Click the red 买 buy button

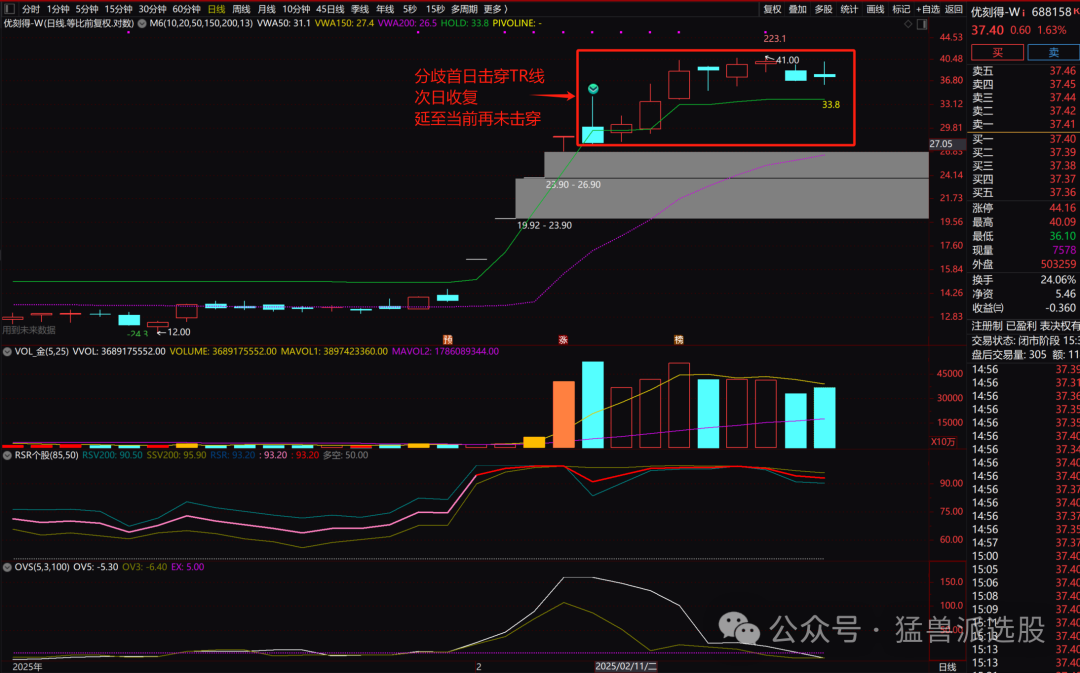pos(997,52)
